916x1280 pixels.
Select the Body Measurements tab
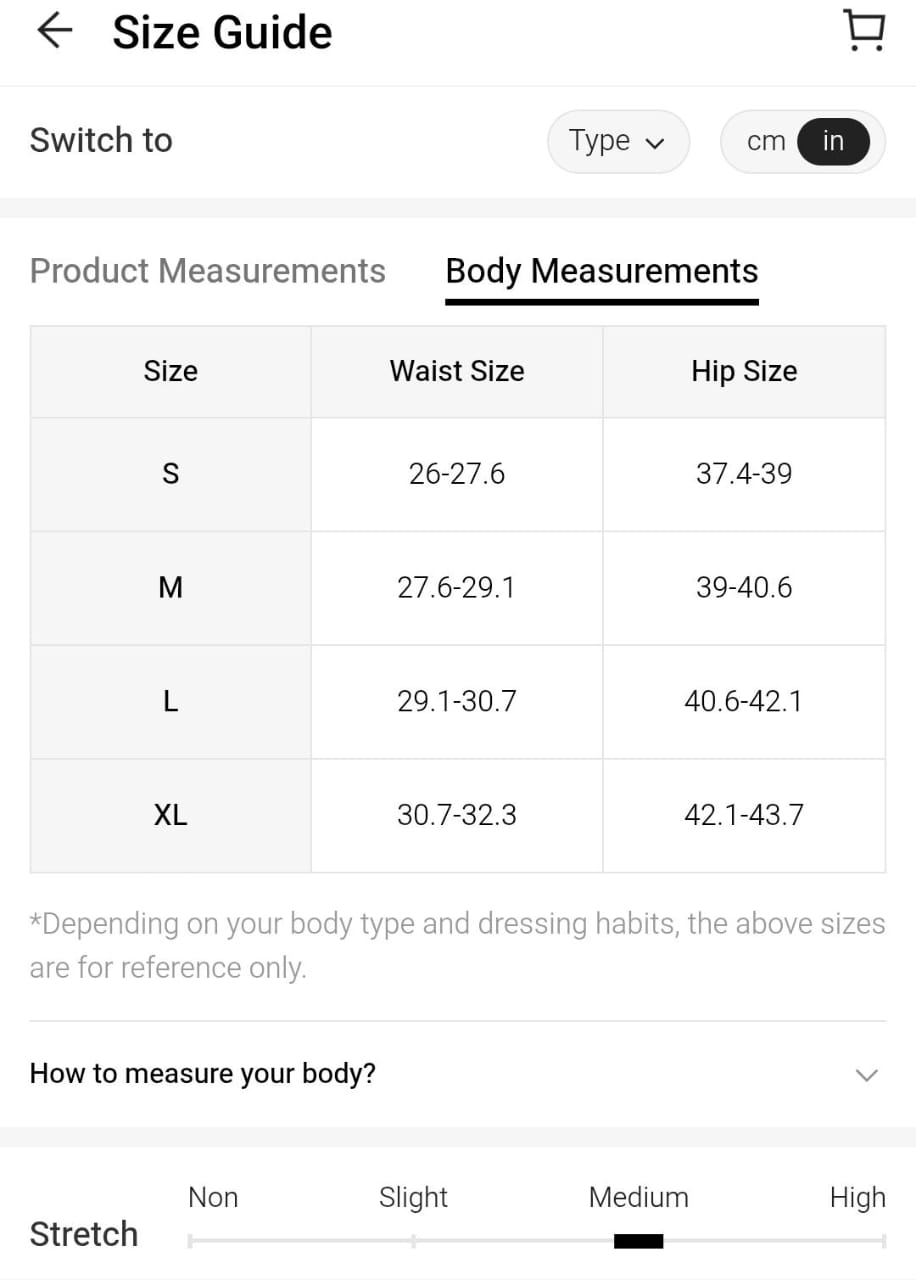pos(601,271)
